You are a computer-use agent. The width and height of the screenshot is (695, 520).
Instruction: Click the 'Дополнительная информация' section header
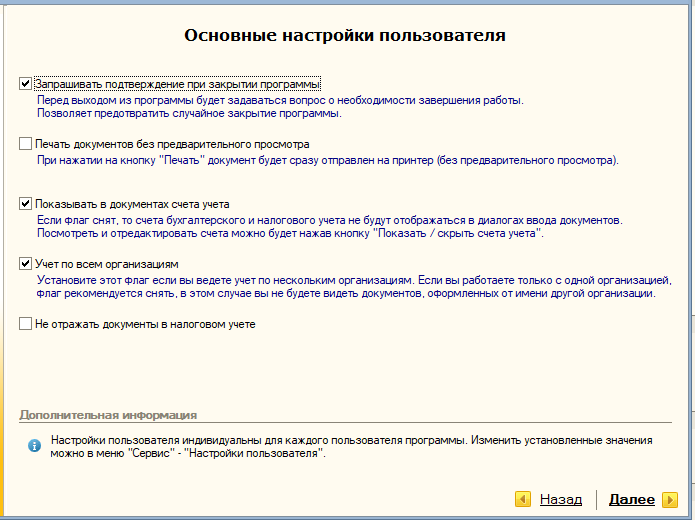(x=108, y=415)
